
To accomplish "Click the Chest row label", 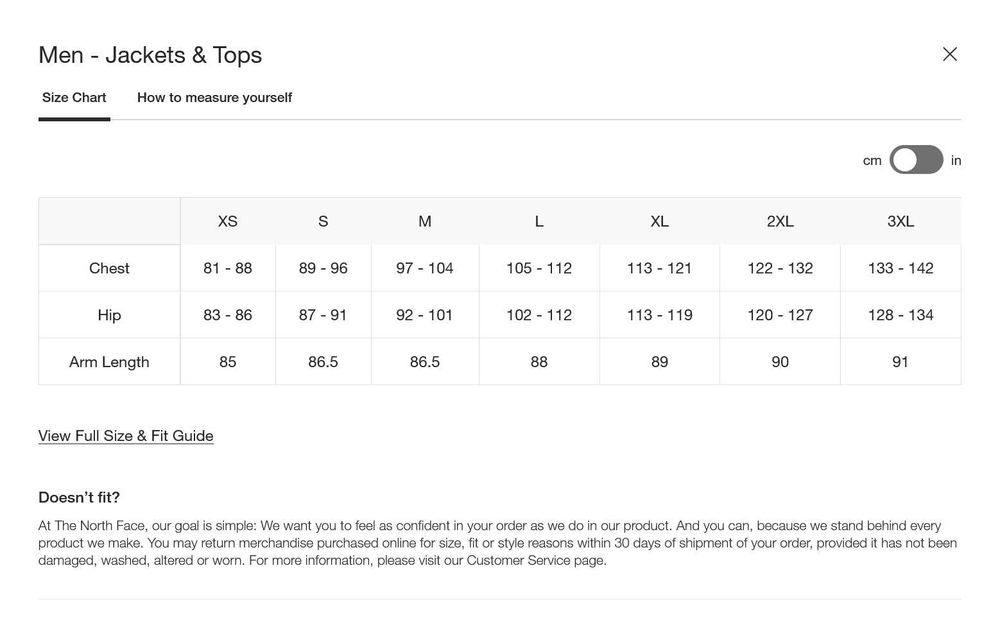I will pyautogui.click(x=109, y=268).
